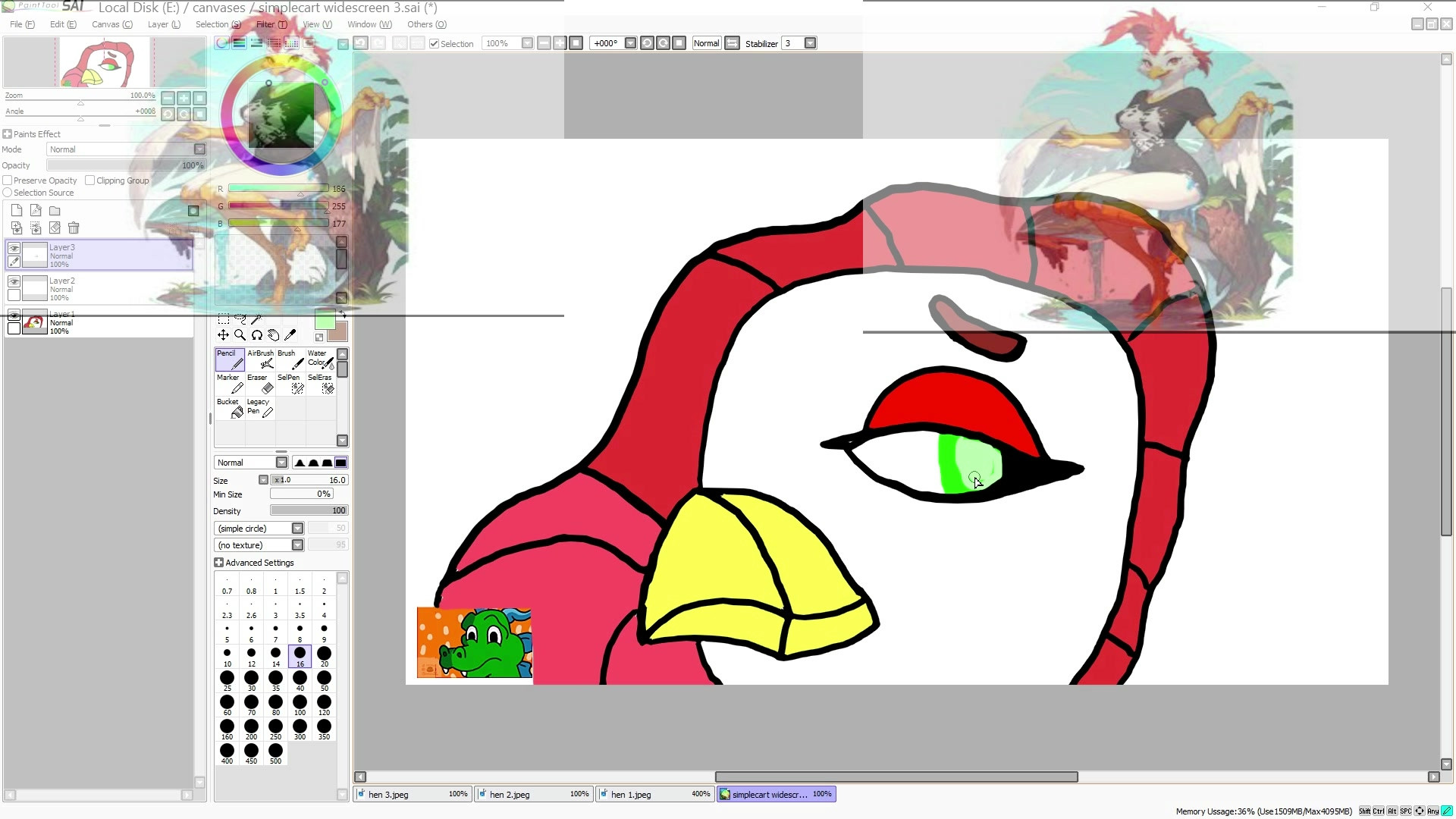
Task: Switch to the hen 3.jpeg tab
Action: pyautogui.click(x=413, y=794)
